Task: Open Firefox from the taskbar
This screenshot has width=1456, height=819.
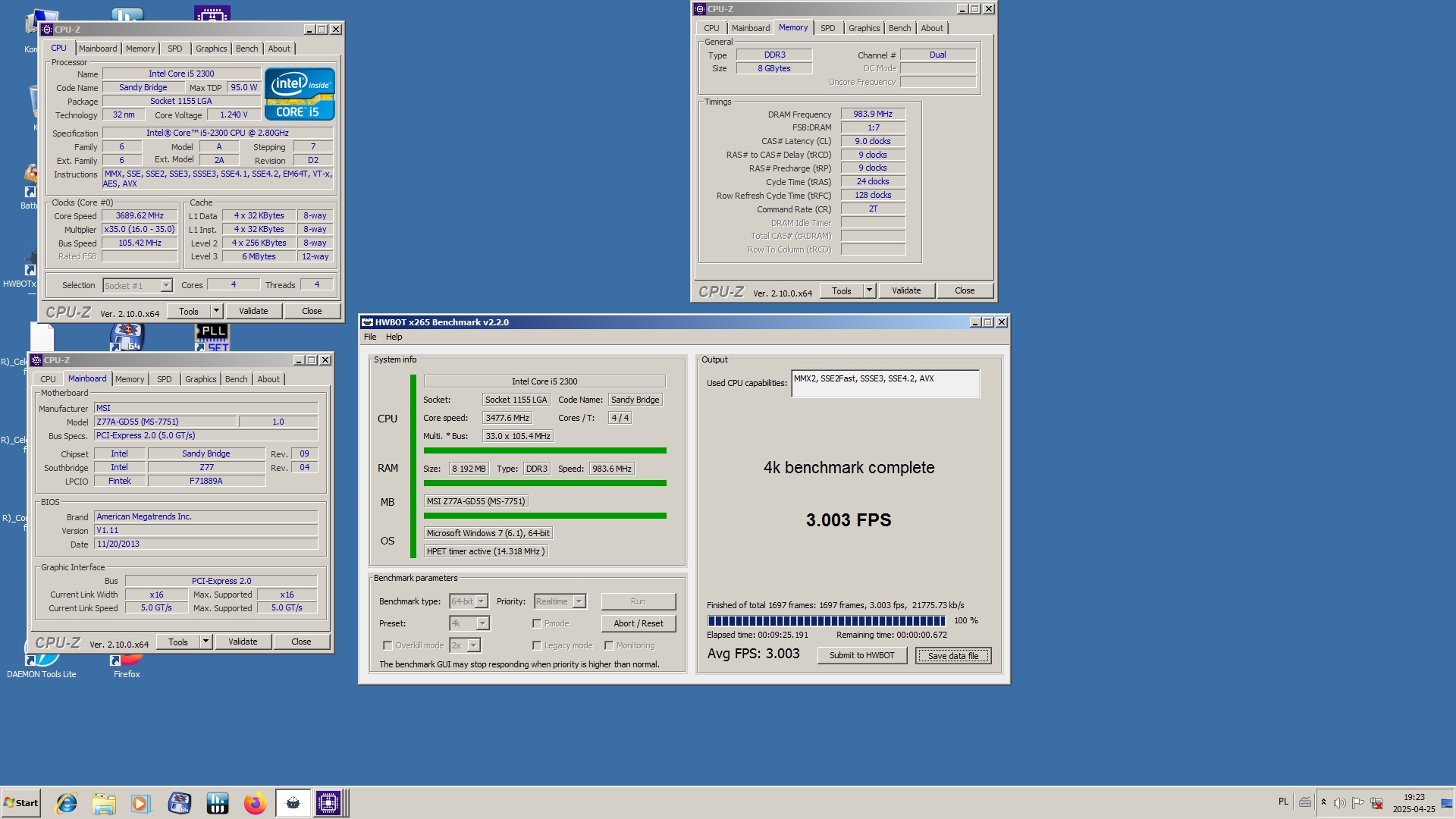Action: coord(255,803)
